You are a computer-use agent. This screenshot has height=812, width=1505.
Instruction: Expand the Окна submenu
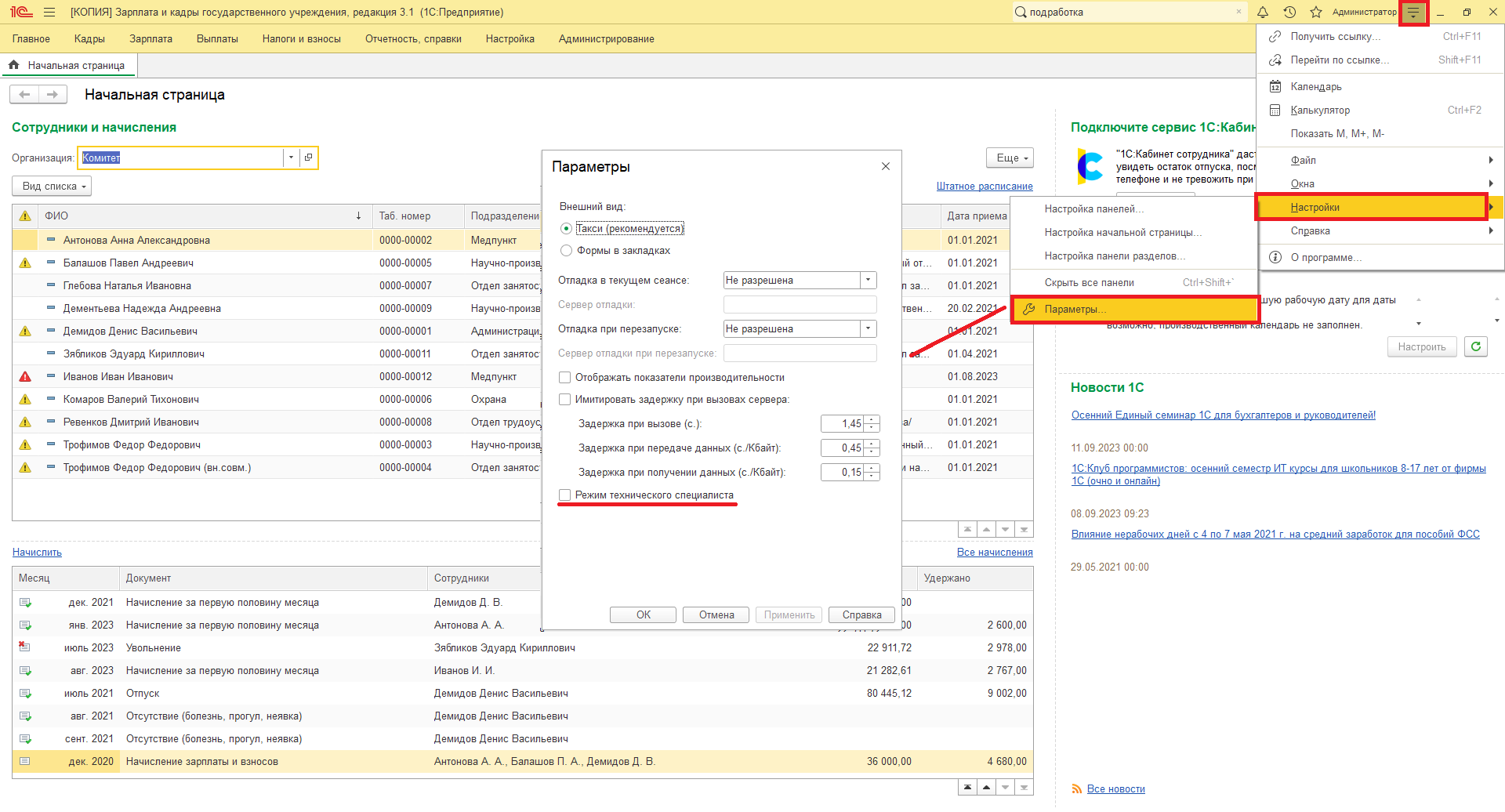point(1380,183)
